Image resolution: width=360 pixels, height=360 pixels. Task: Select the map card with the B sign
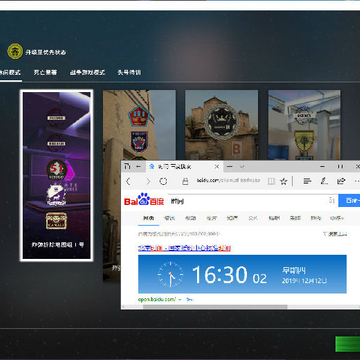221,125
